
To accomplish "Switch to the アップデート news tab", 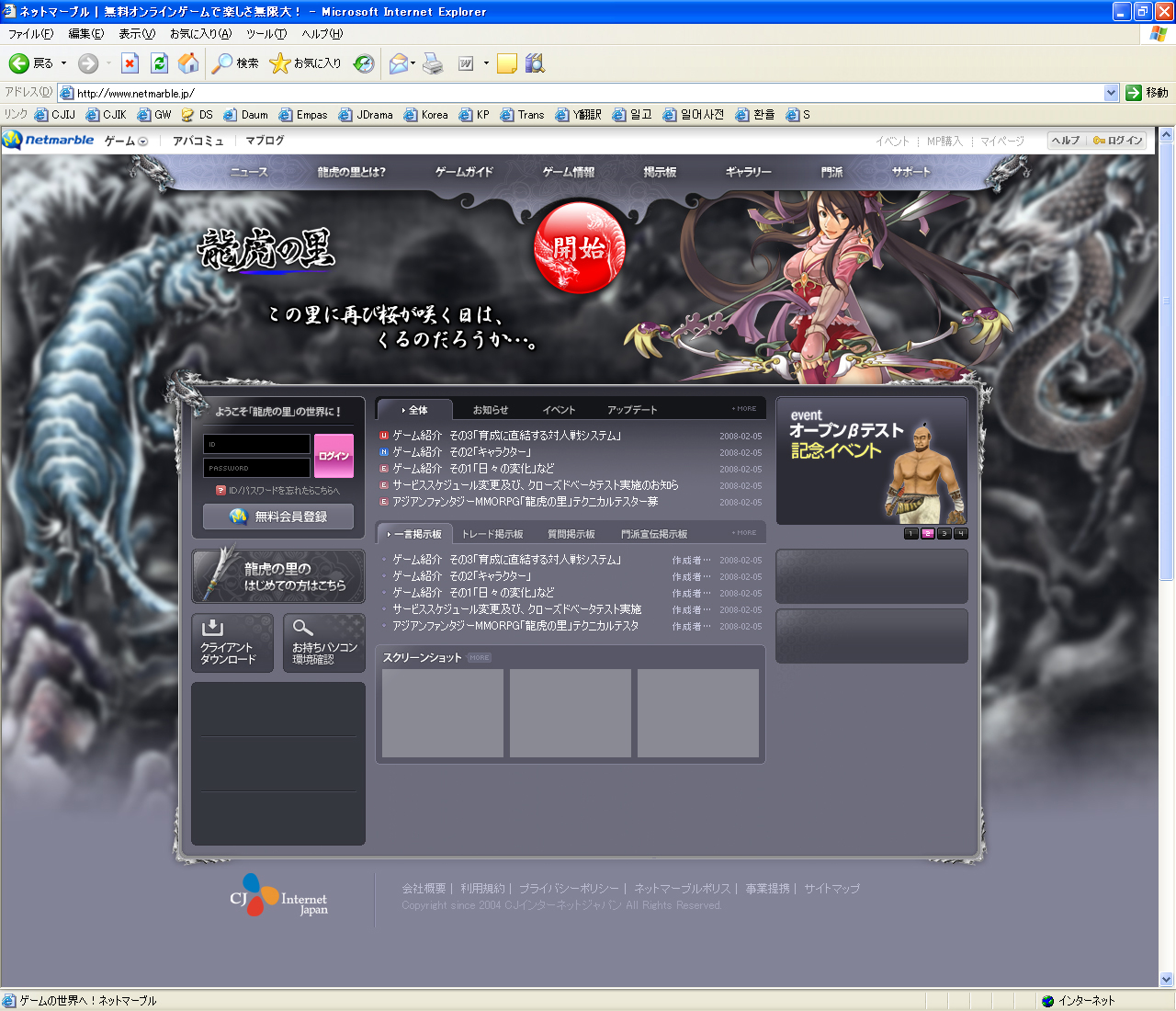I will pos(632,410).
